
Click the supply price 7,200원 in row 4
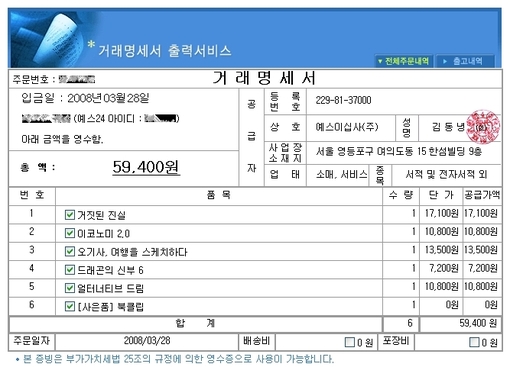[482, 268]
